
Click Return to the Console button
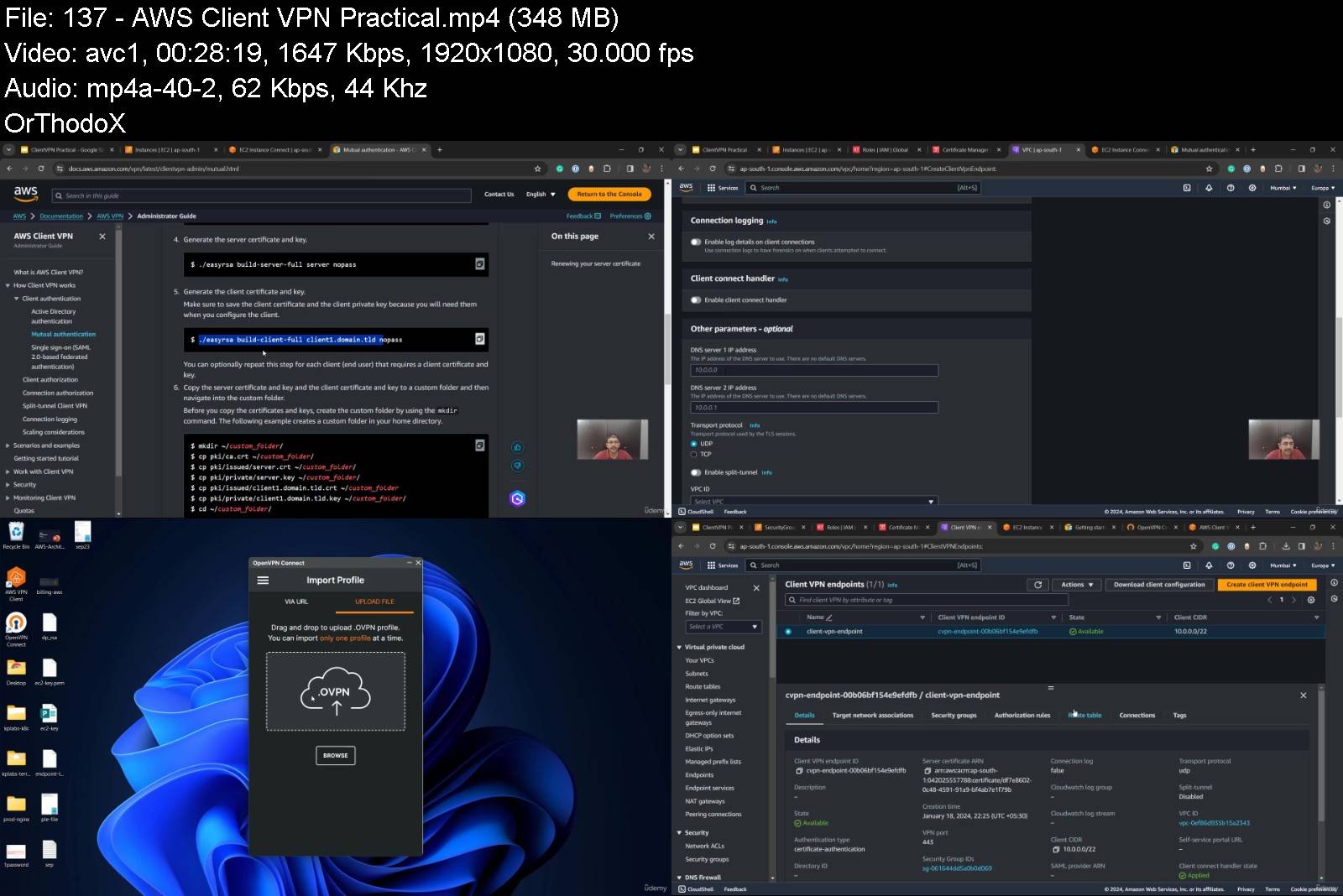click(x=609, y=194)
